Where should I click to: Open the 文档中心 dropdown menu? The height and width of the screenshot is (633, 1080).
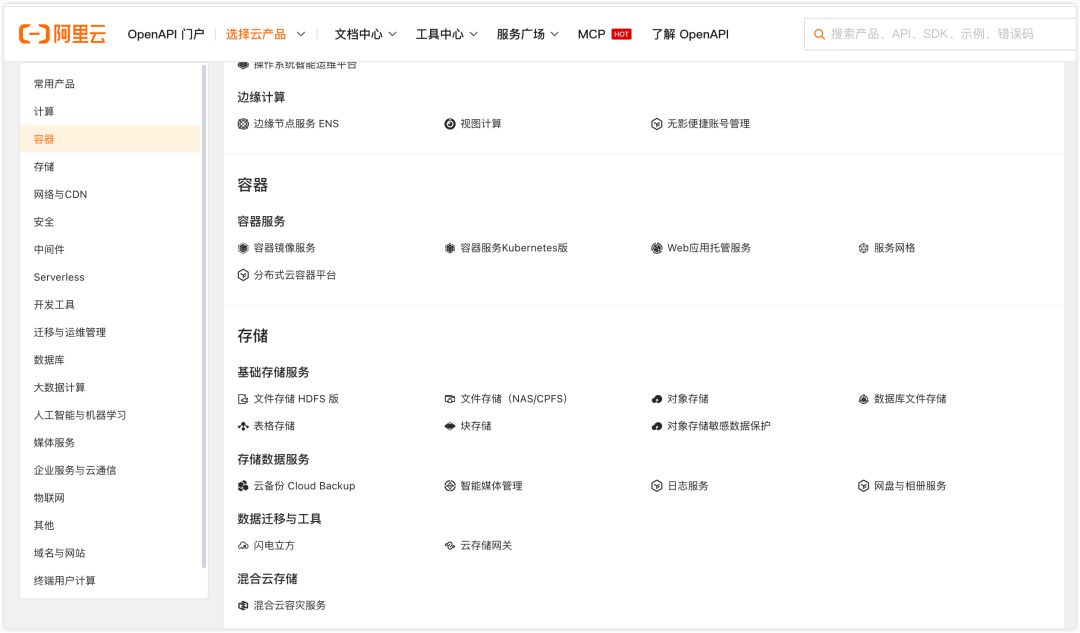coord(365,34)
